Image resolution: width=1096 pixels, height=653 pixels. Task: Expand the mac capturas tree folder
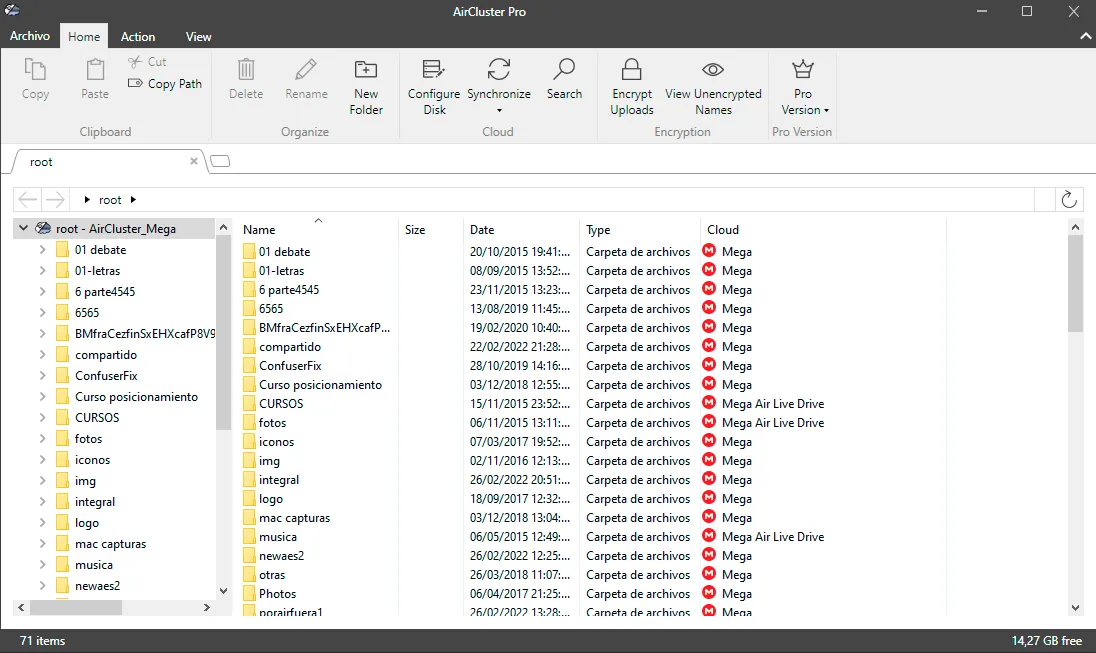[x=42, y=543]
